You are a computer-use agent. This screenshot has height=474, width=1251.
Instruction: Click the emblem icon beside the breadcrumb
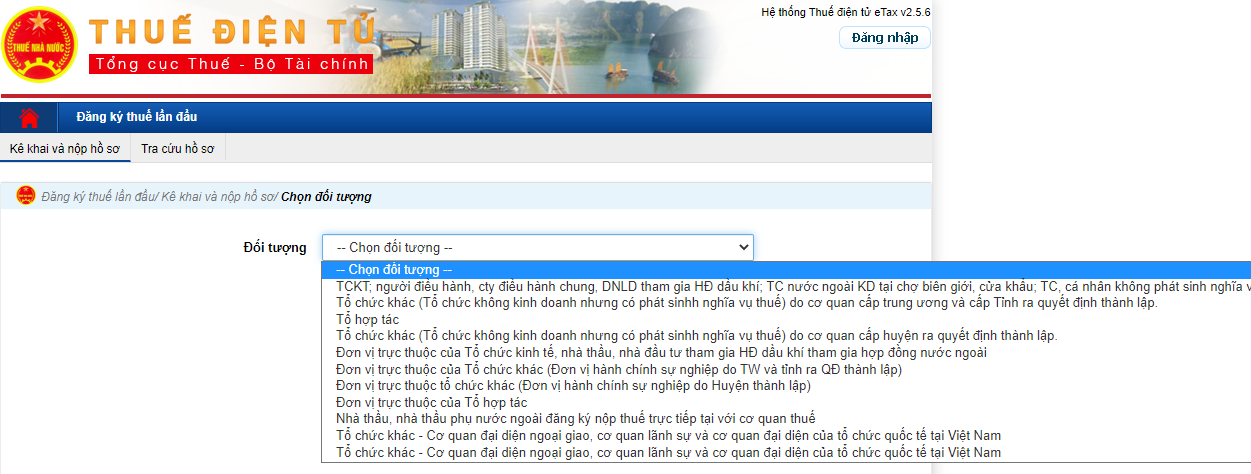pyautogui.click(x=26, y=196)
